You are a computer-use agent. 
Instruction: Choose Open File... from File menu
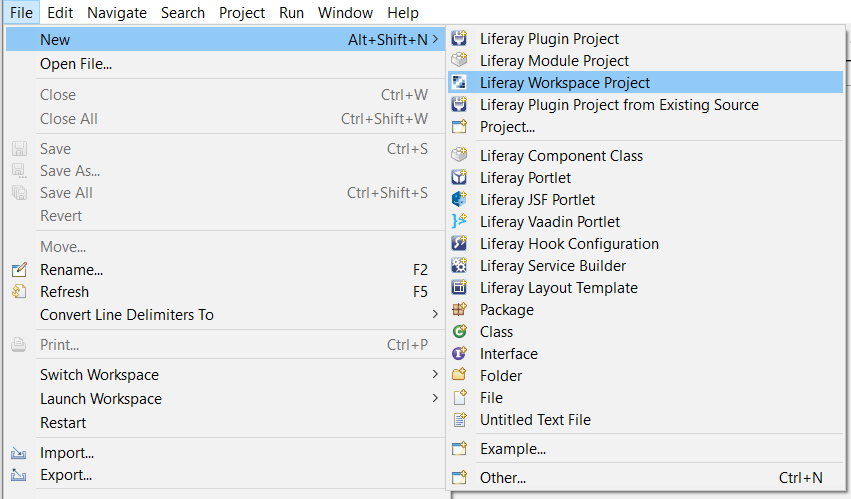pos(225,64)
